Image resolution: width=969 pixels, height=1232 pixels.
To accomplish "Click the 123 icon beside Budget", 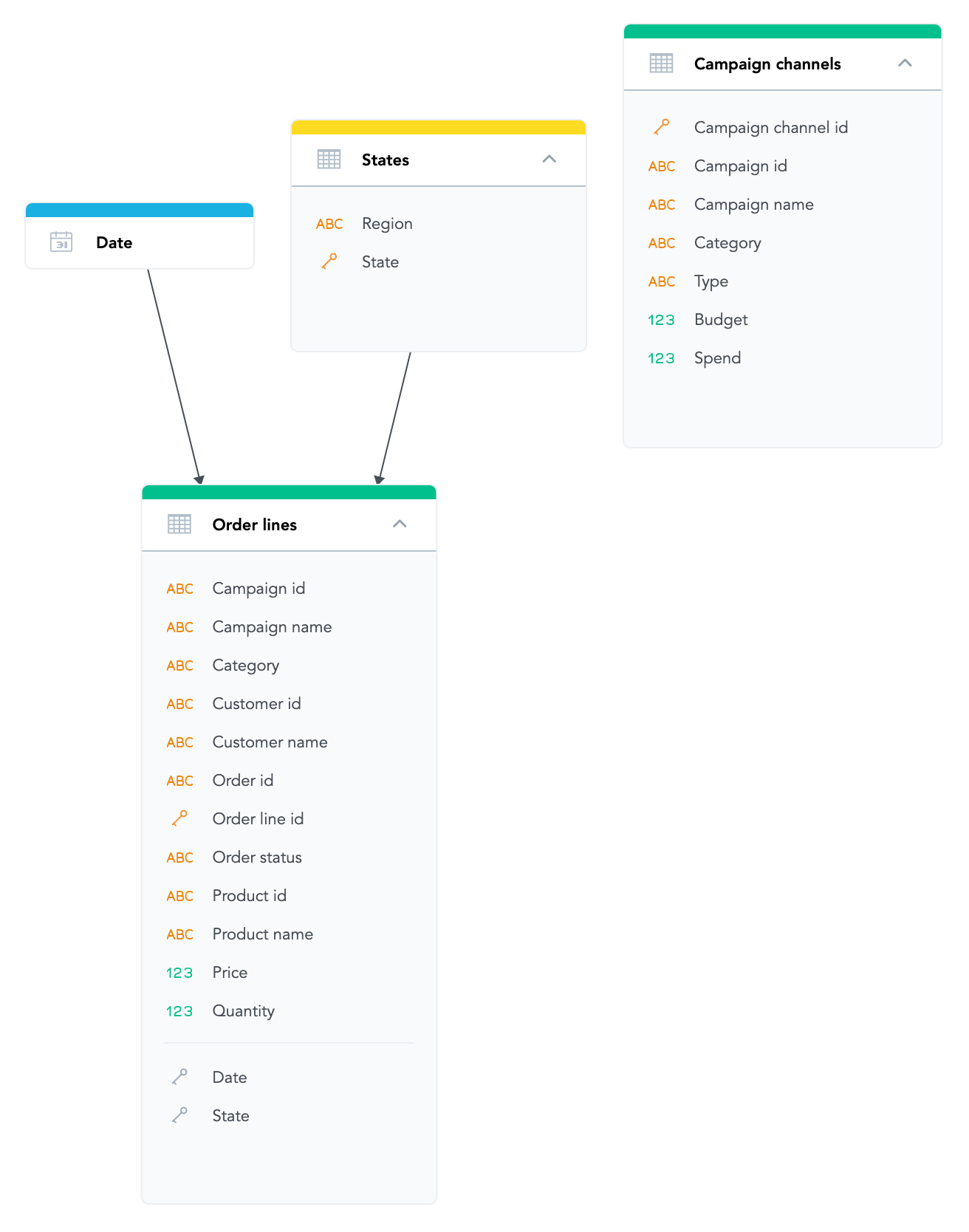I will 661,320.
